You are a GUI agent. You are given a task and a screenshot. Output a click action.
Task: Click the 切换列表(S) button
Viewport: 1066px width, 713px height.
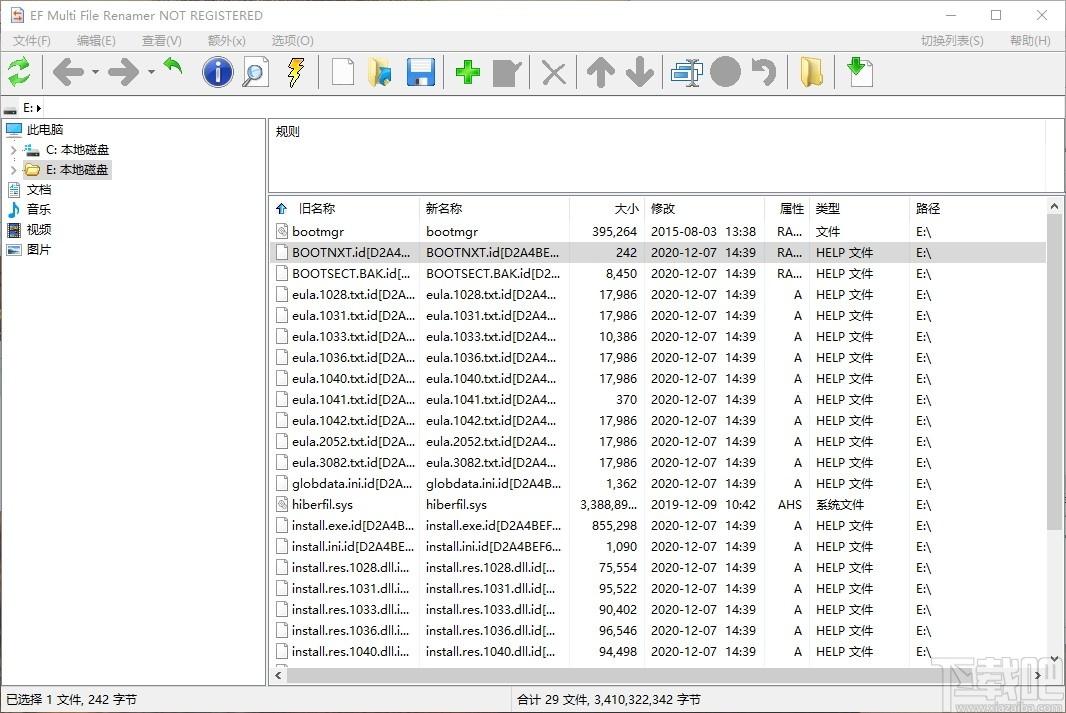point(951,41)
